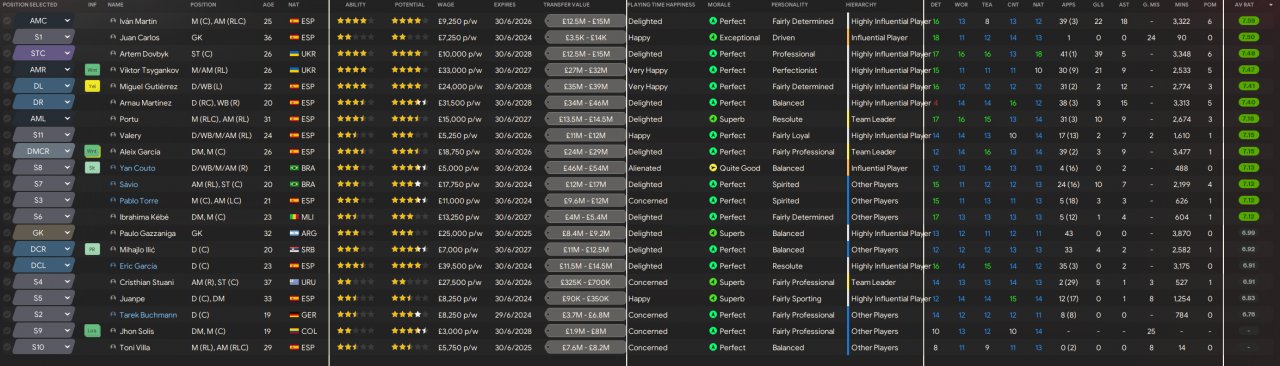Click the Yel status badge on Miguel Gutiérrez's row
Screen dimensions: 1280x366
coord(92,86)
